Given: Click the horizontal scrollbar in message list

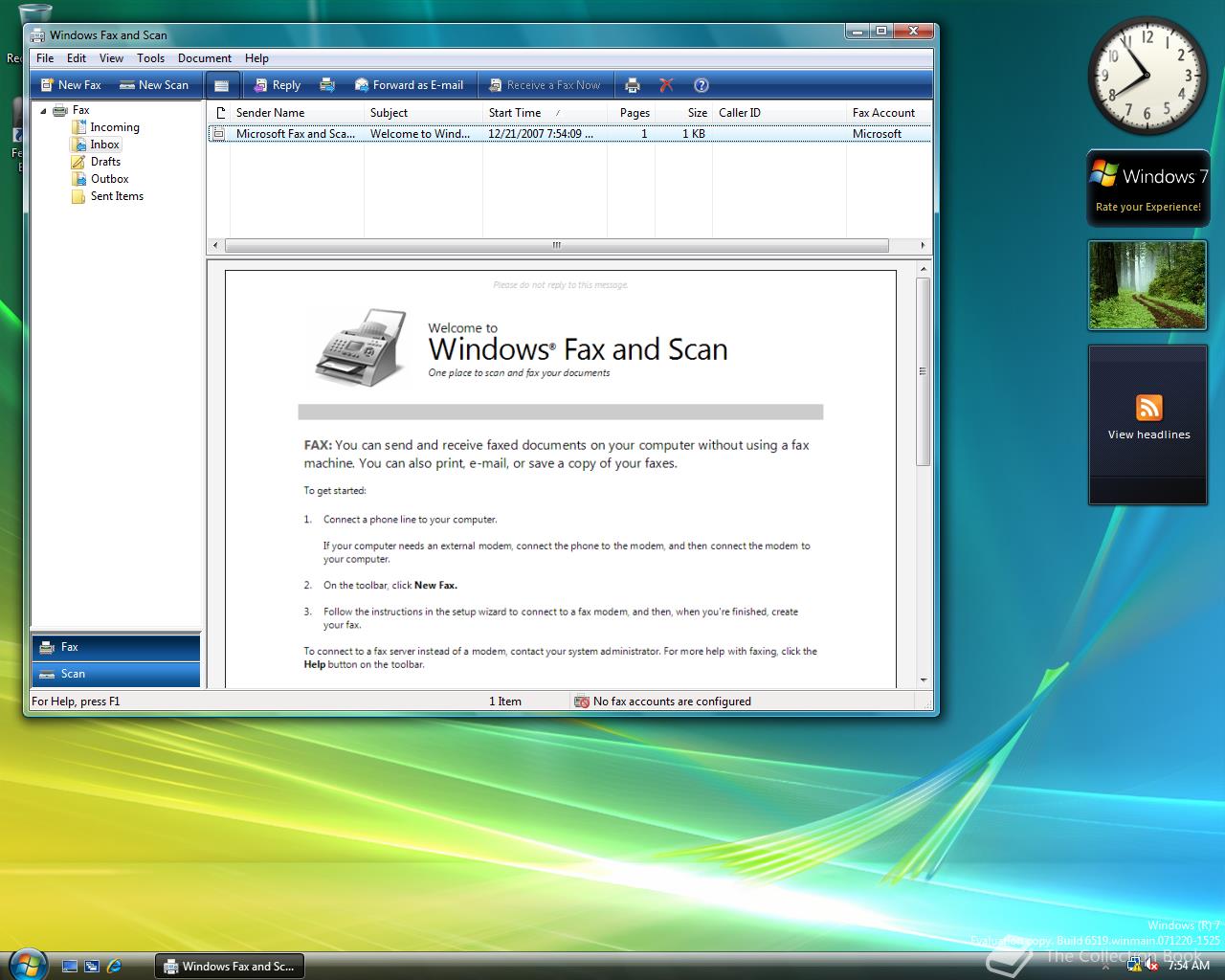Looking at the screenshot, I should pos(556,246).
